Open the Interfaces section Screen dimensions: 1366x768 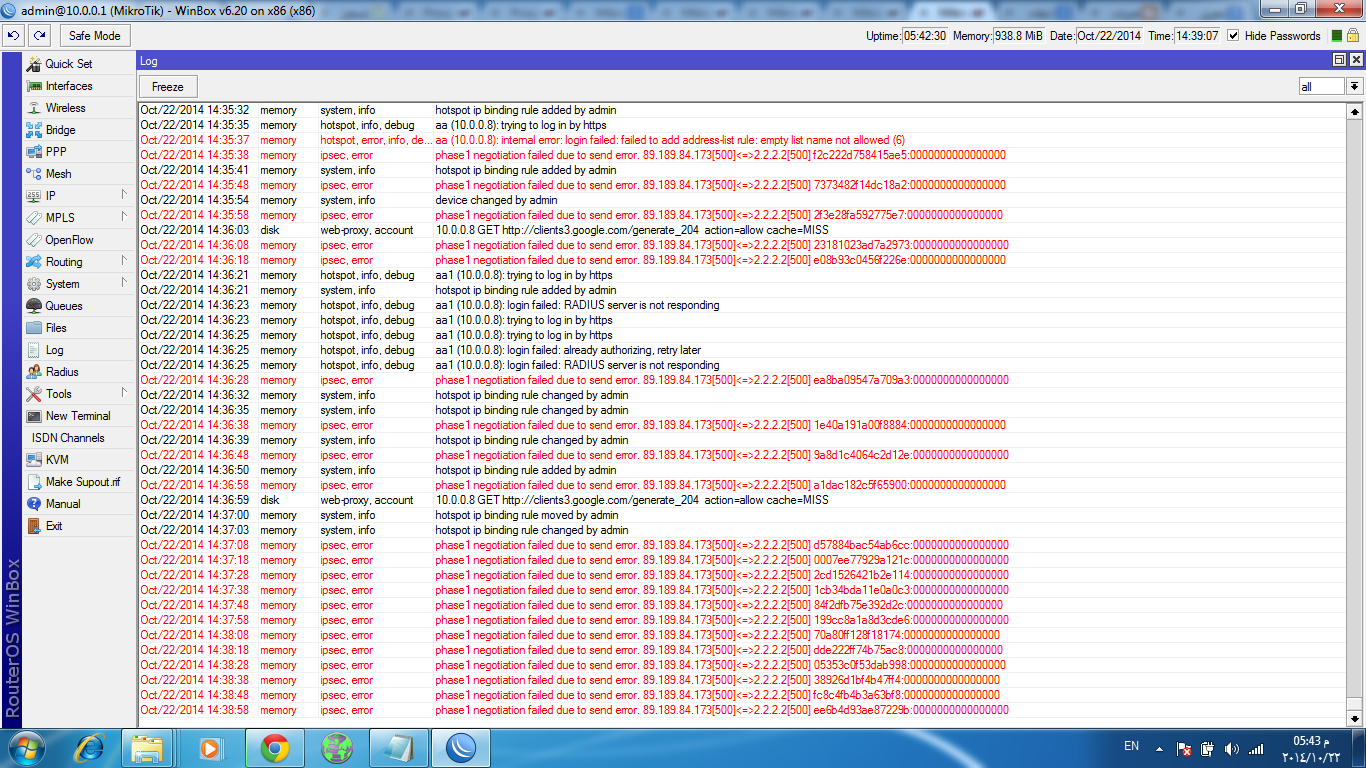[x=79, y=86]
